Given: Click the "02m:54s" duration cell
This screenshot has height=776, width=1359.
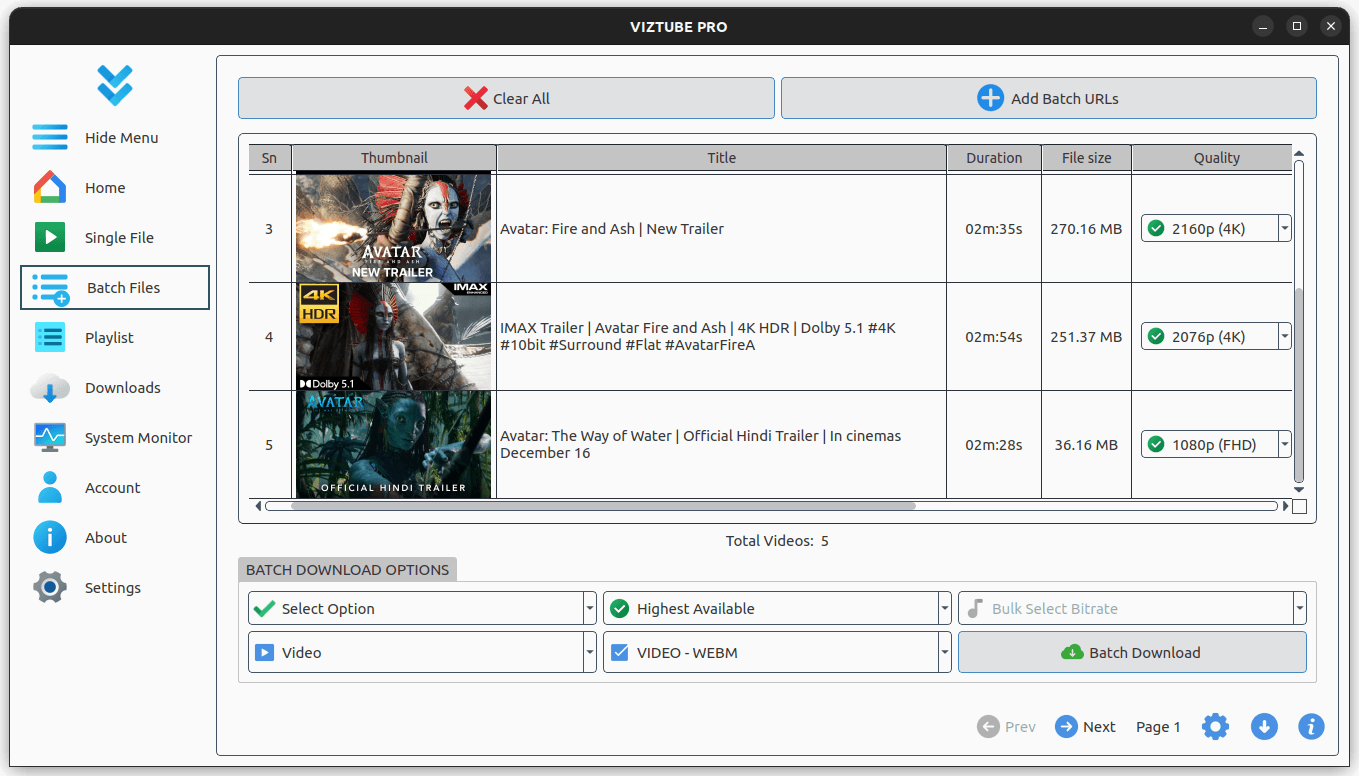Looking at the screenshot, I should (994, 337).
